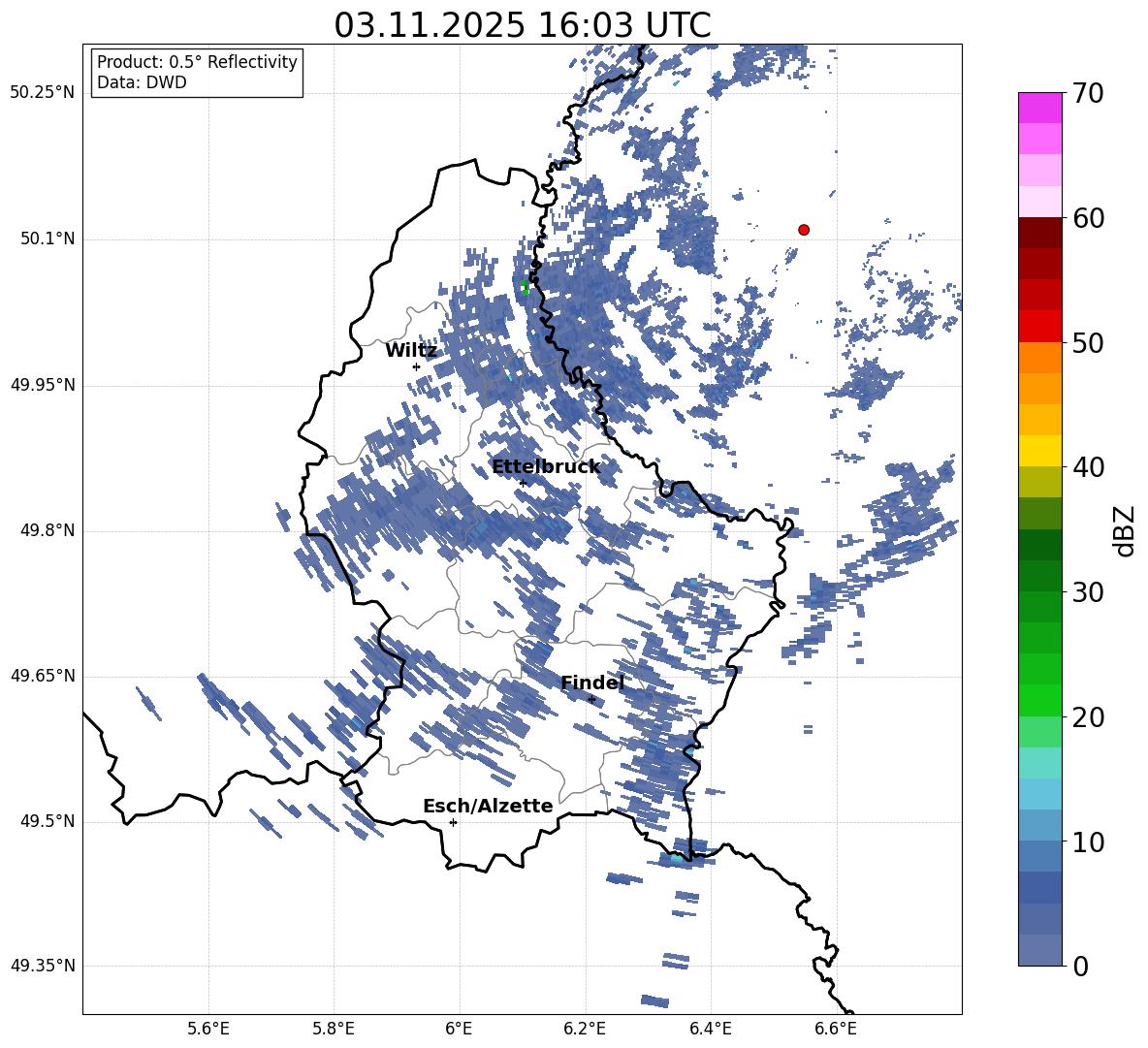Click the 50.25°N latitude label

click(44, 93)
